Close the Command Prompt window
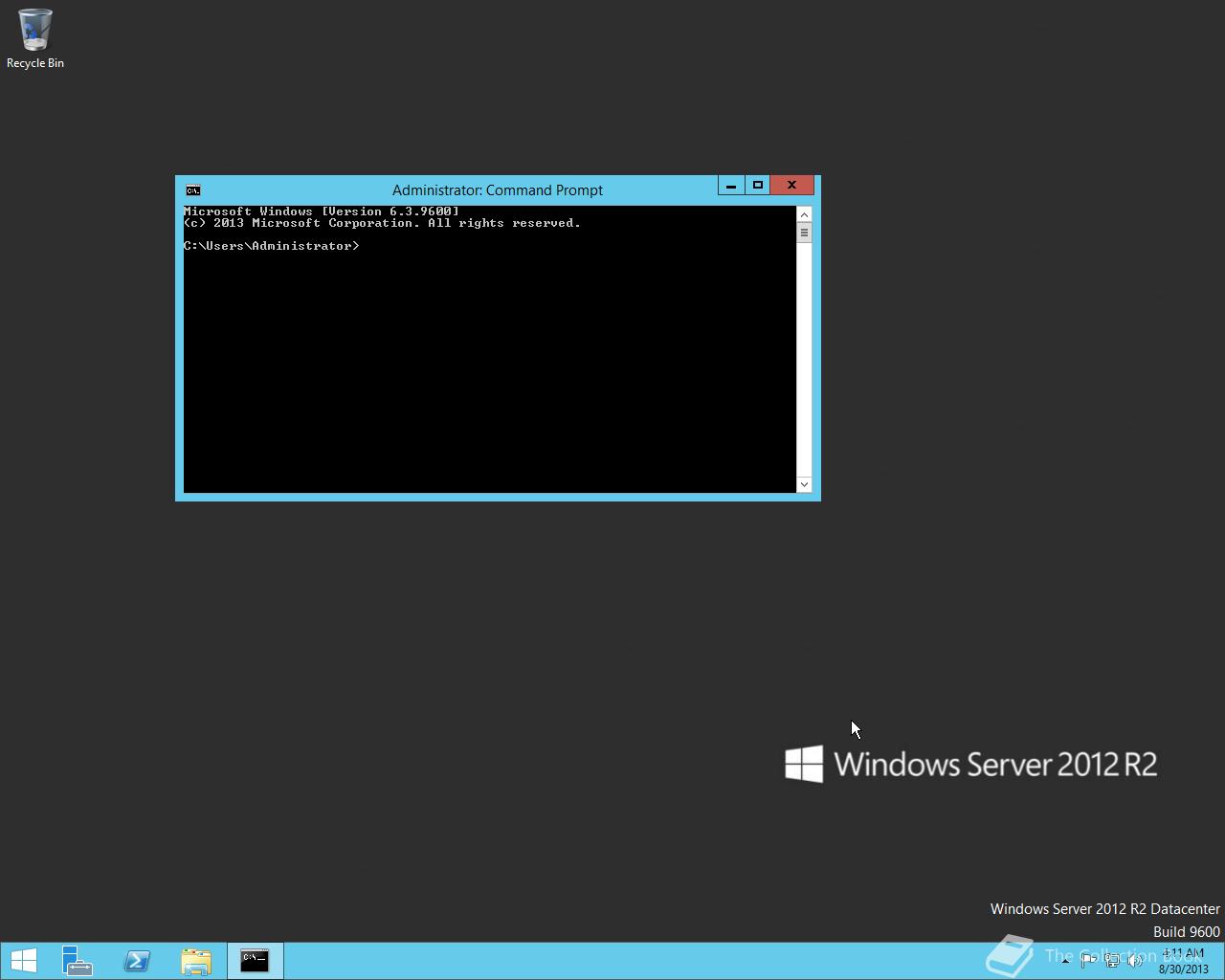1225x980 pixels. 791,185
